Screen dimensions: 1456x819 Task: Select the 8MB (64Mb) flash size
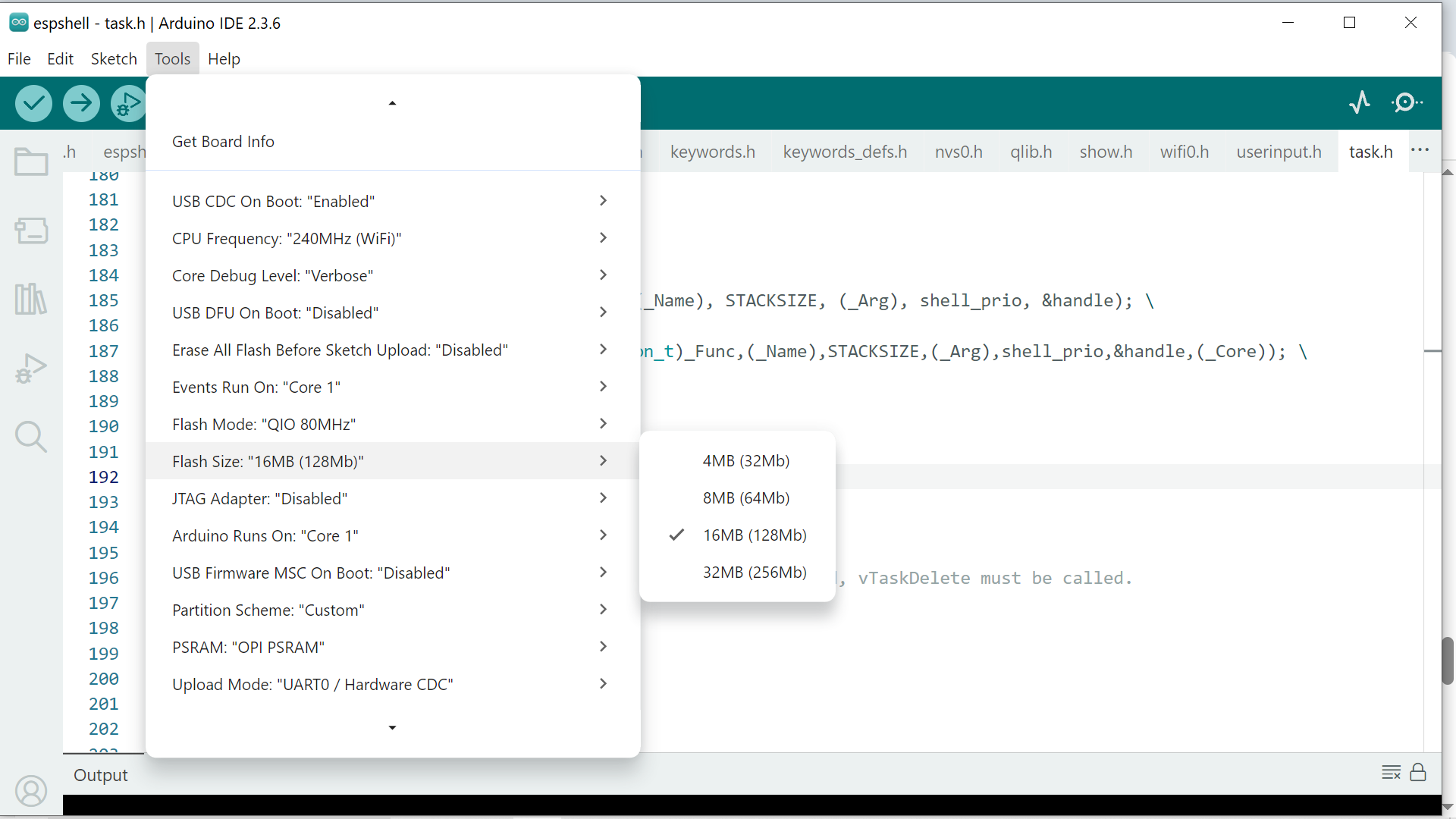[737, 498]
